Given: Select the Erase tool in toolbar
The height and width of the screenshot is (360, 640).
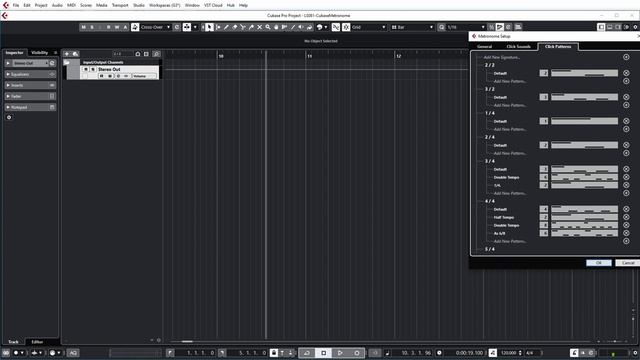Looking at the screenshot, I should click(234, 27).
